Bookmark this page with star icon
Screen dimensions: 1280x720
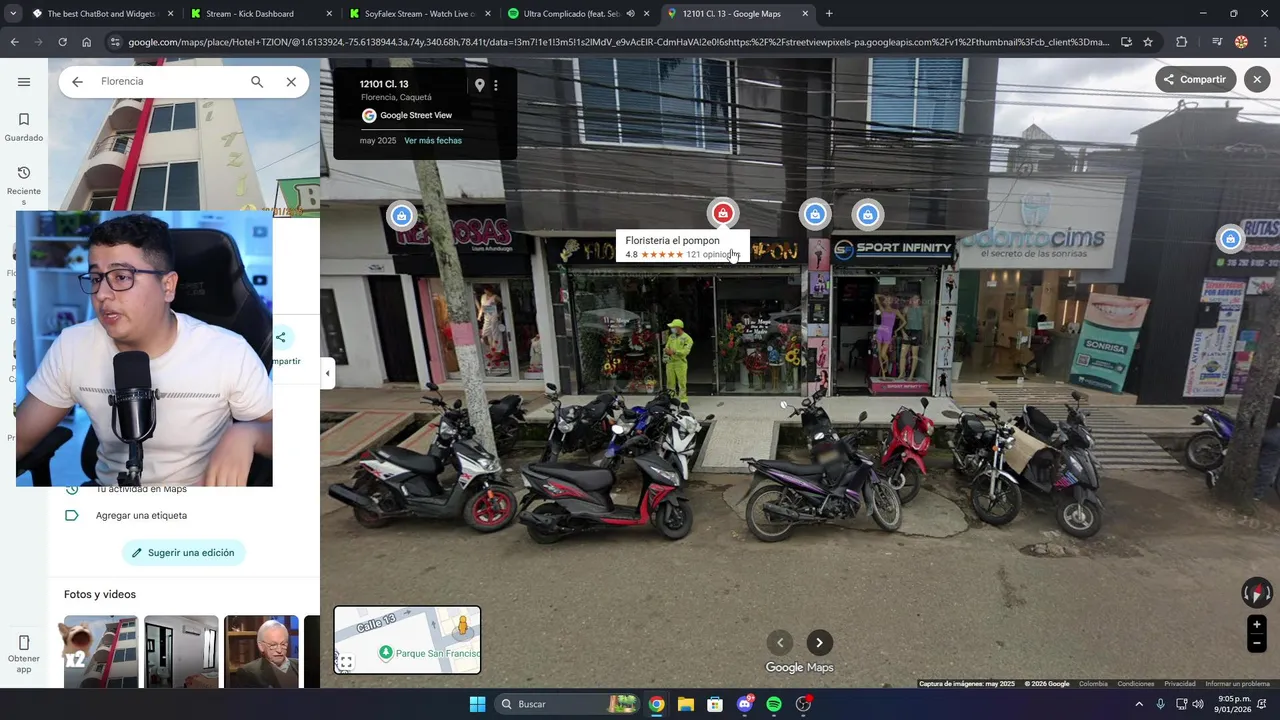point(1148,42)
